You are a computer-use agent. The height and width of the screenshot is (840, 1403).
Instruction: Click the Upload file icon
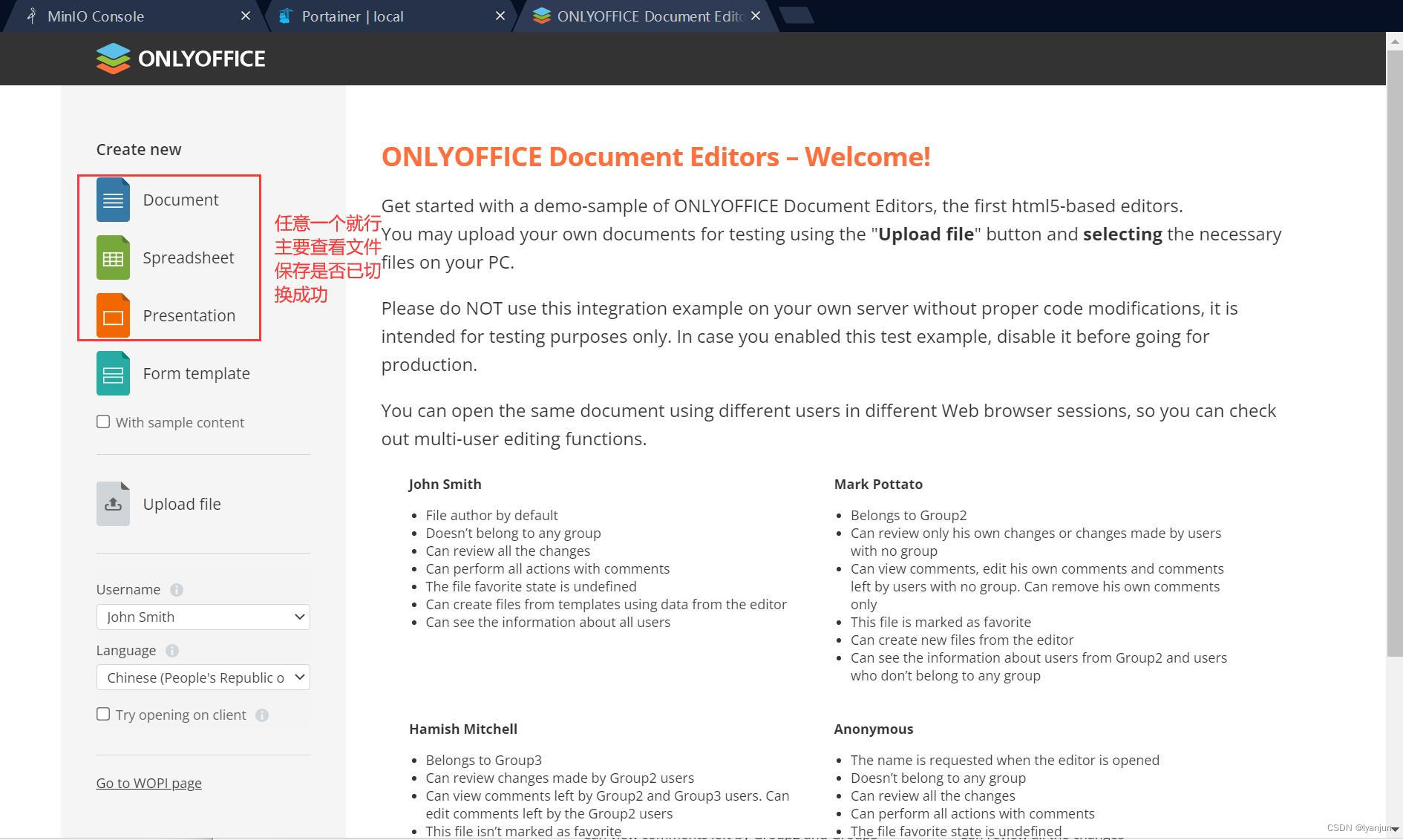[x=112, y=503]
